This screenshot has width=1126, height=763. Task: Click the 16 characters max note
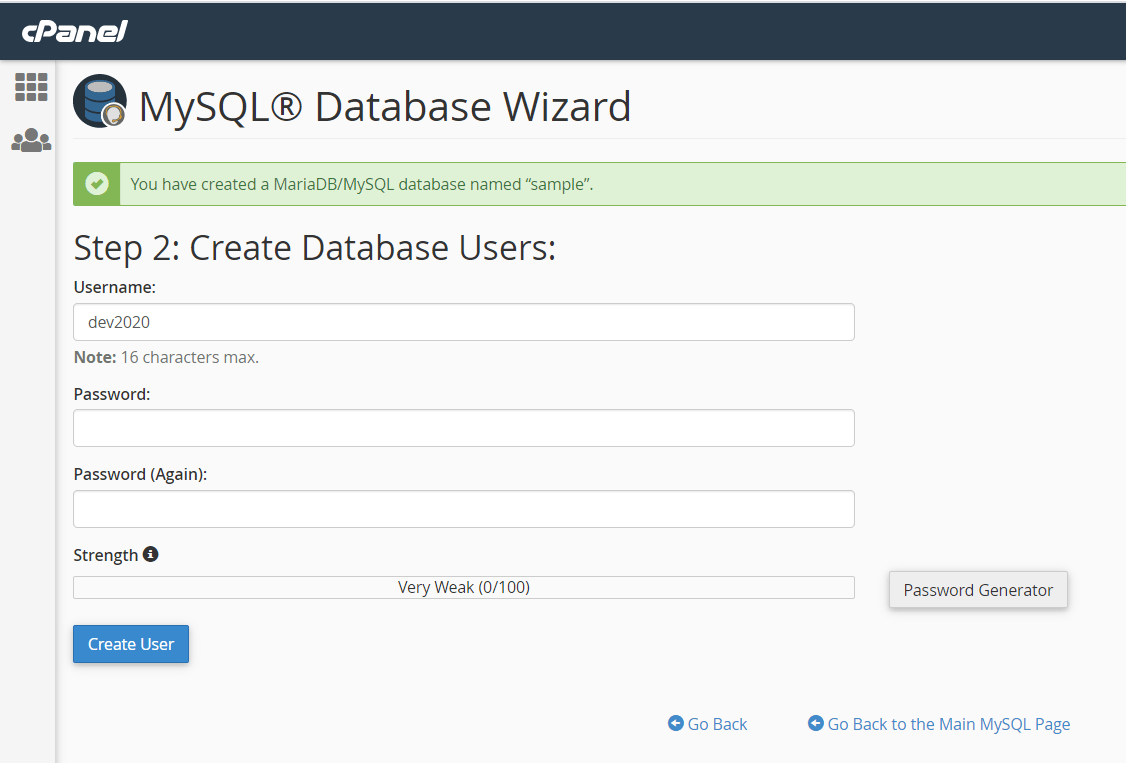pos(166,357)
